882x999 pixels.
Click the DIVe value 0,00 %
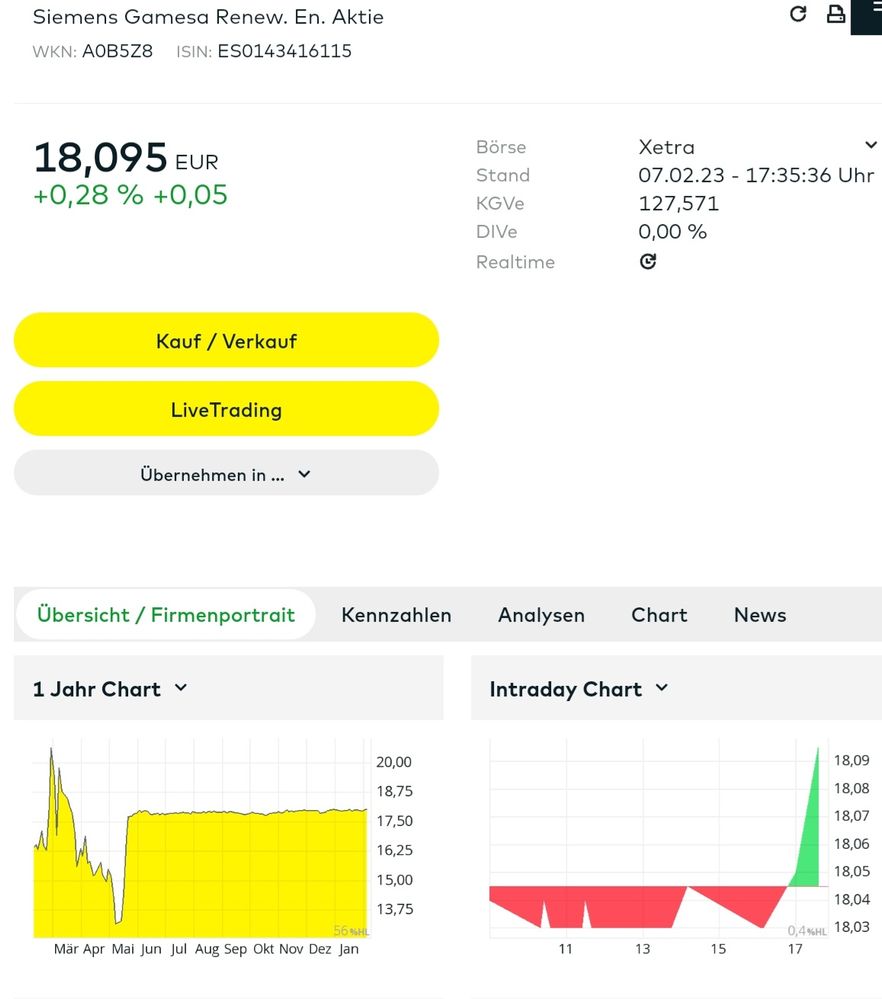[x=672, y=231]
